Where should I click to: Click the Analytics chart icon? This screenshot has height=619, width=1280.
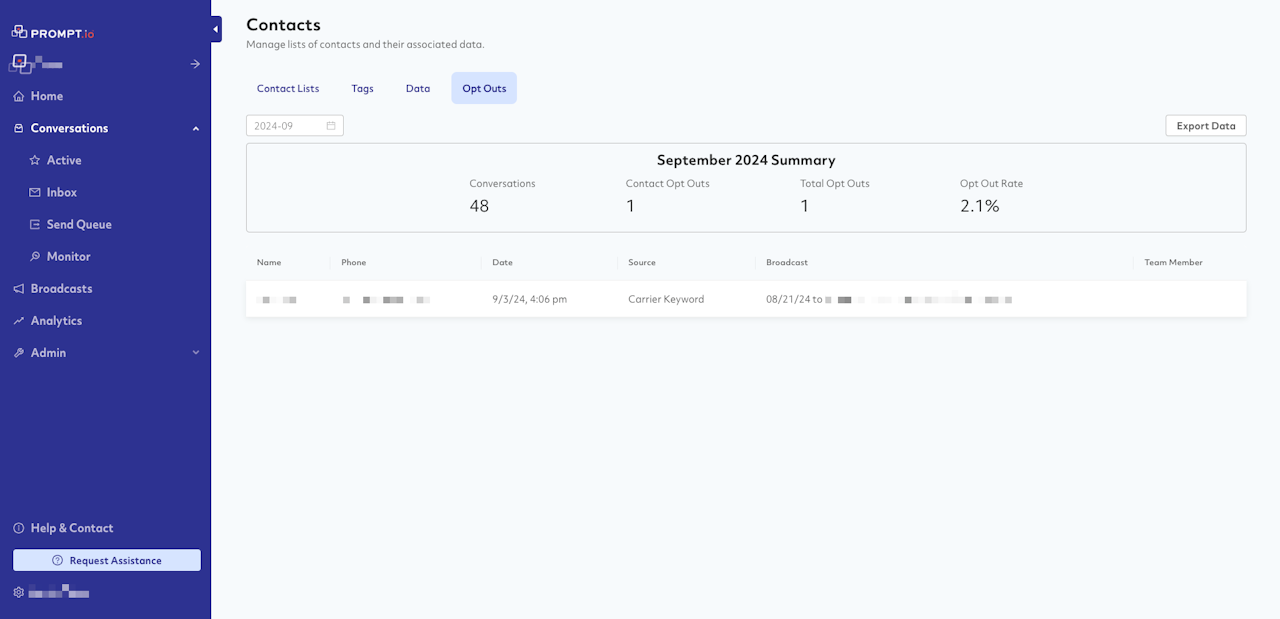[18, 321]
